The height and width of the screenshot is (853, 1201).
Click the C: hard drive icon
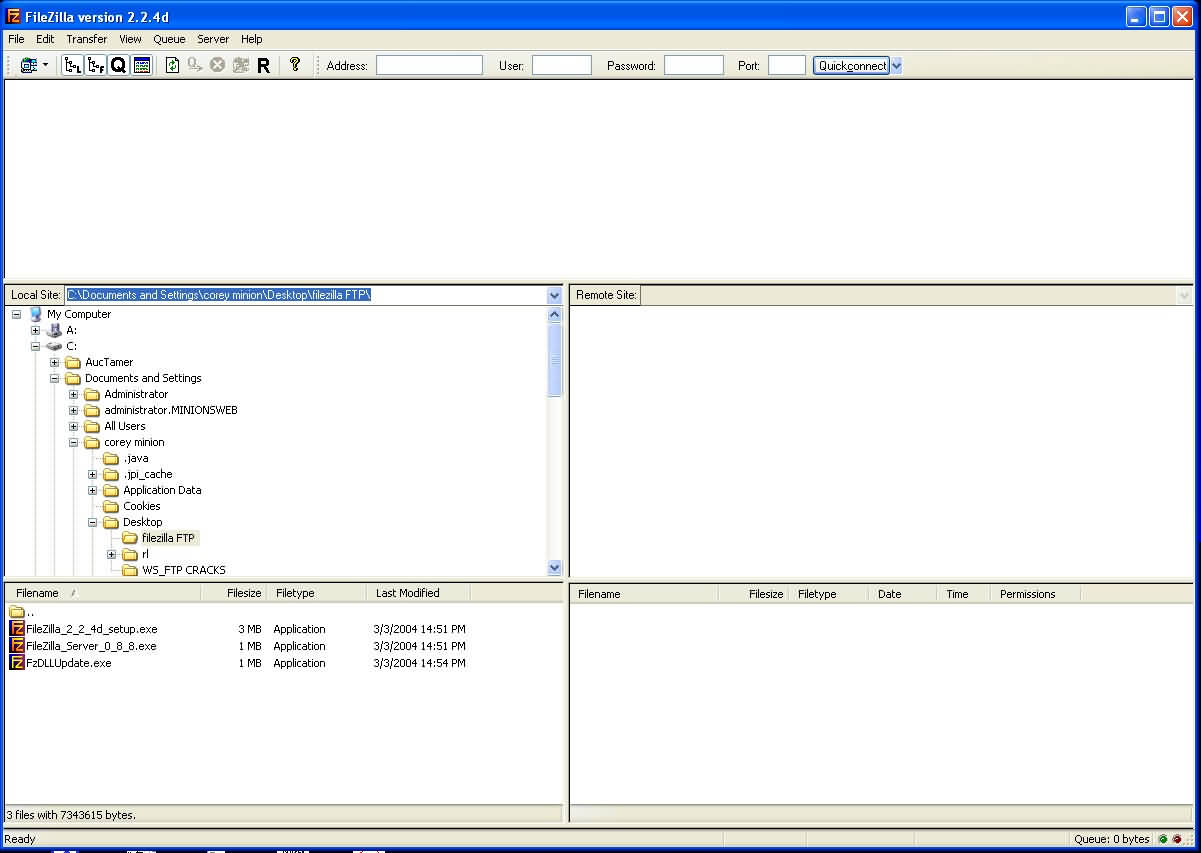(55, 346)
